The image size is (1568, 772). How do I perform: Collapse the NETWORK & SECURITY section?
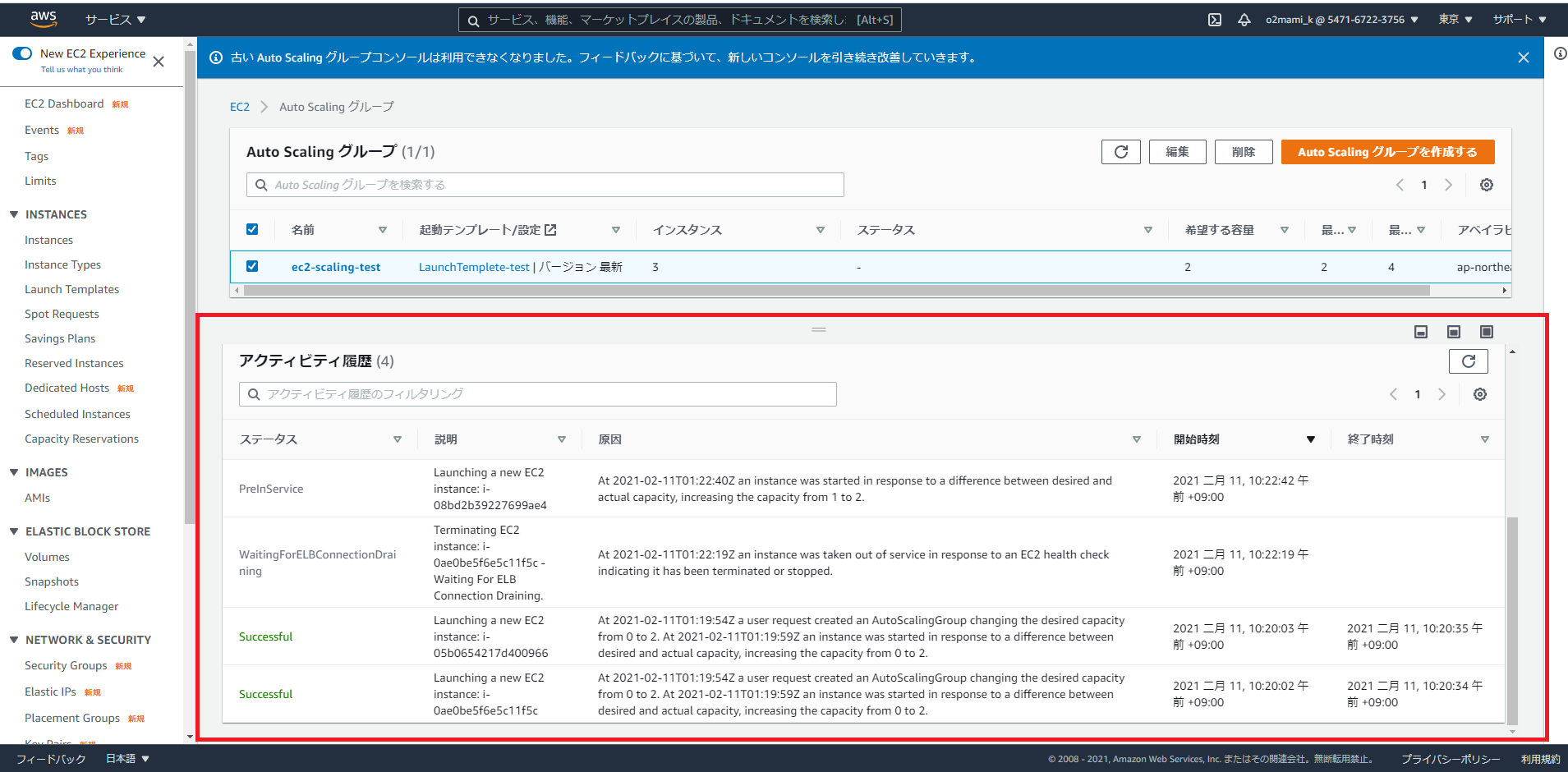(x=14, y=640)
